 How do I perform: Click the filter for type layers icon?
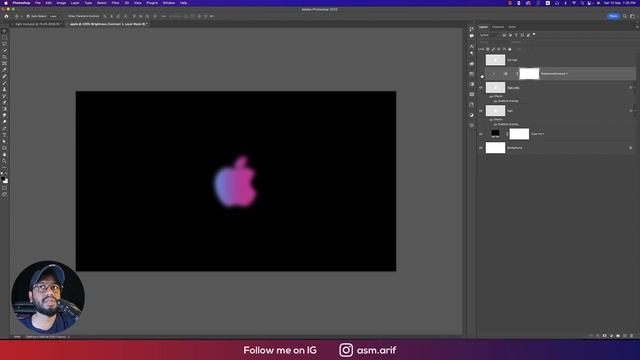pos(516,35)
